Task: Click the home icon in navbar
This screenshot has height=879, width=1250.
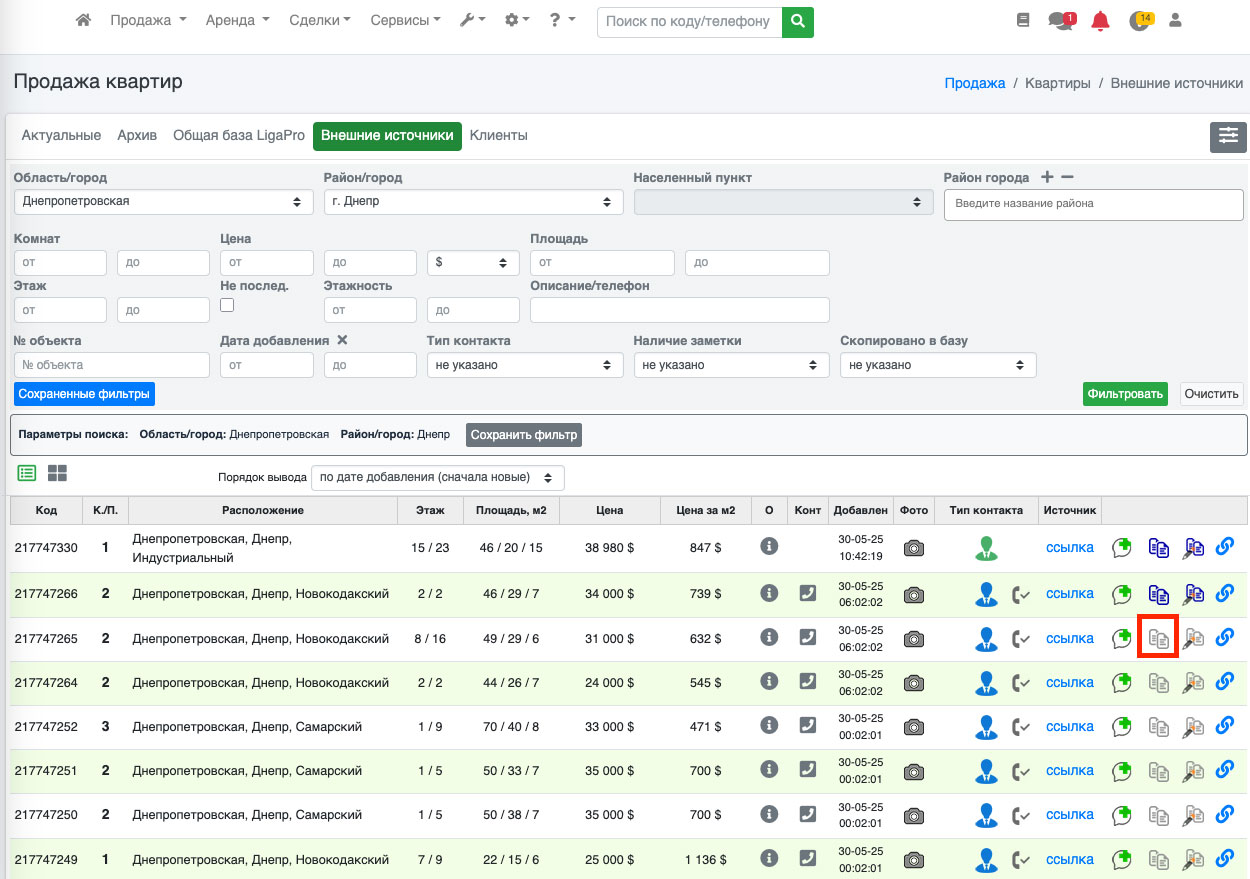Action: click(84, 20)
